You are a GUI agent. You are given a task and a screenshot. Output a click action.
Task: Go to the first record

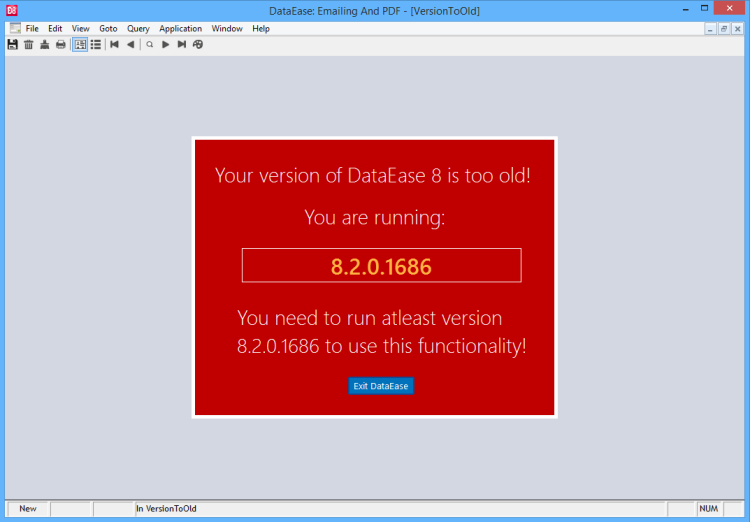tap(114, 44)
